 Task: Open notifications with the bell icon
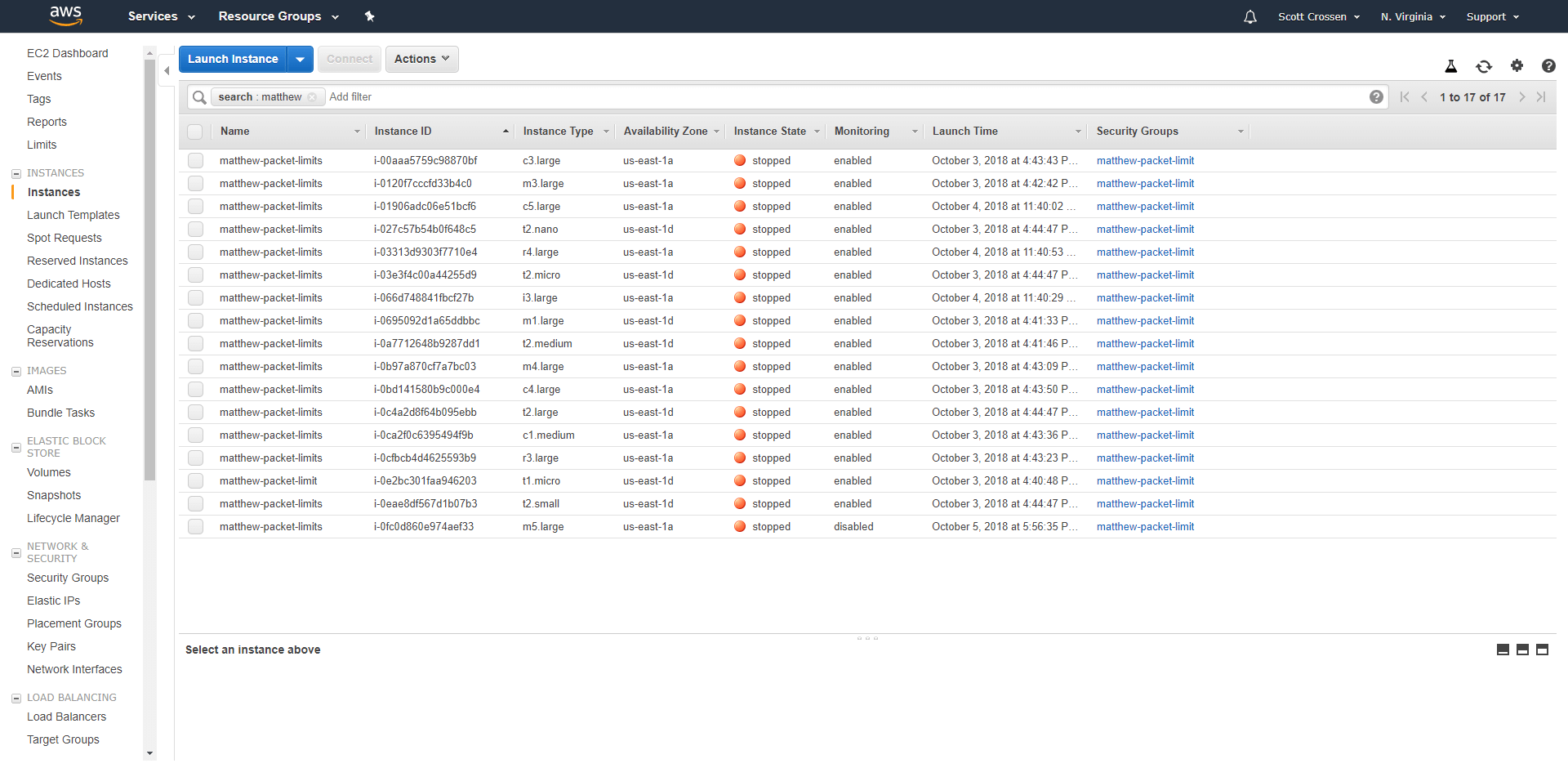pos(1249,16)
